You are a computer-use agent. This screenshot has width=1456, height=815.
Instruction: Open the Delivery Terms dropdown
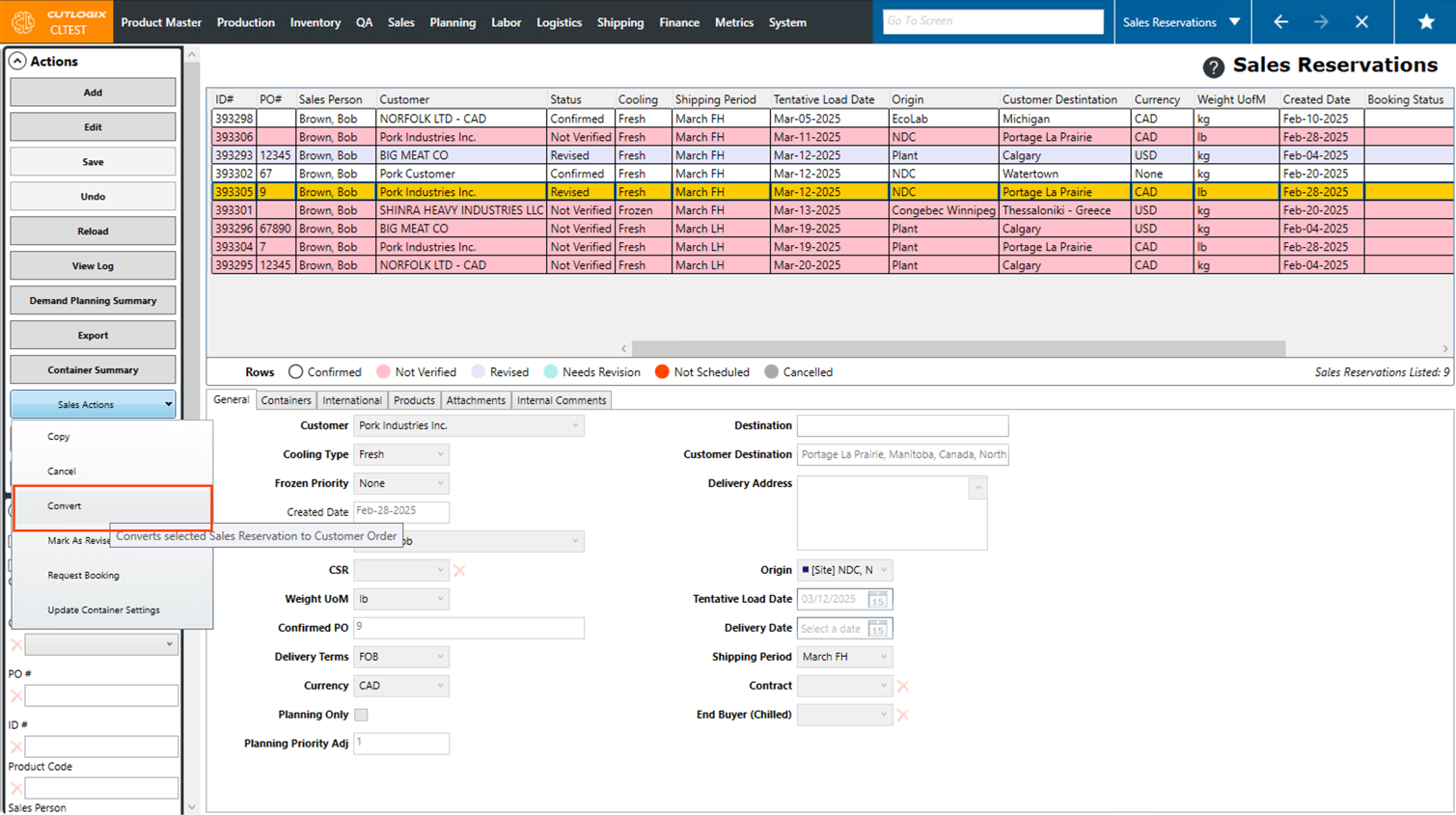400,657
